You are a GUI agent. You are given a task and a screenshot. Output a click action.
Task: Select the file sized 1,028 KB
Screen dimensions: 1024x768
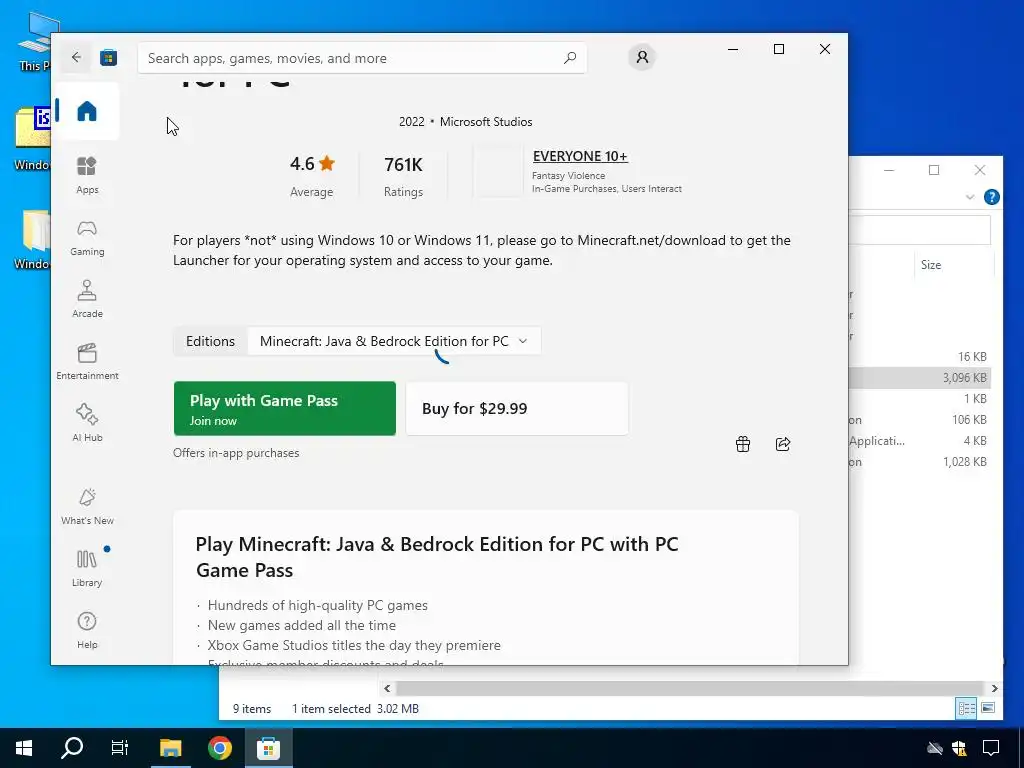[920, 461]
